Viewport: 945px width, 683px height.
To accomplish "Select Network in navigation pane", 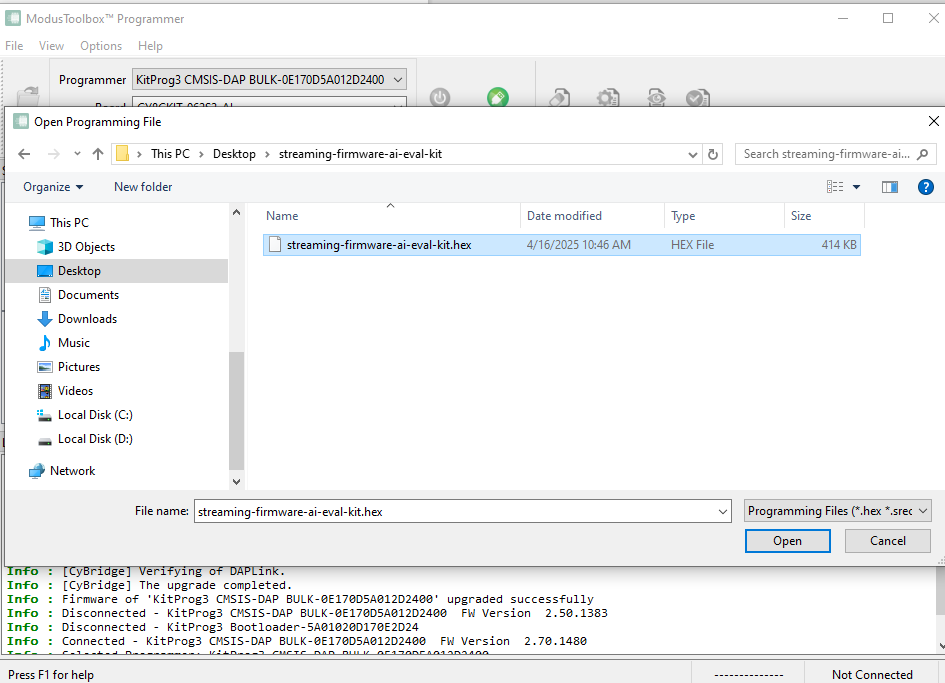I will (x=72, y=471).
